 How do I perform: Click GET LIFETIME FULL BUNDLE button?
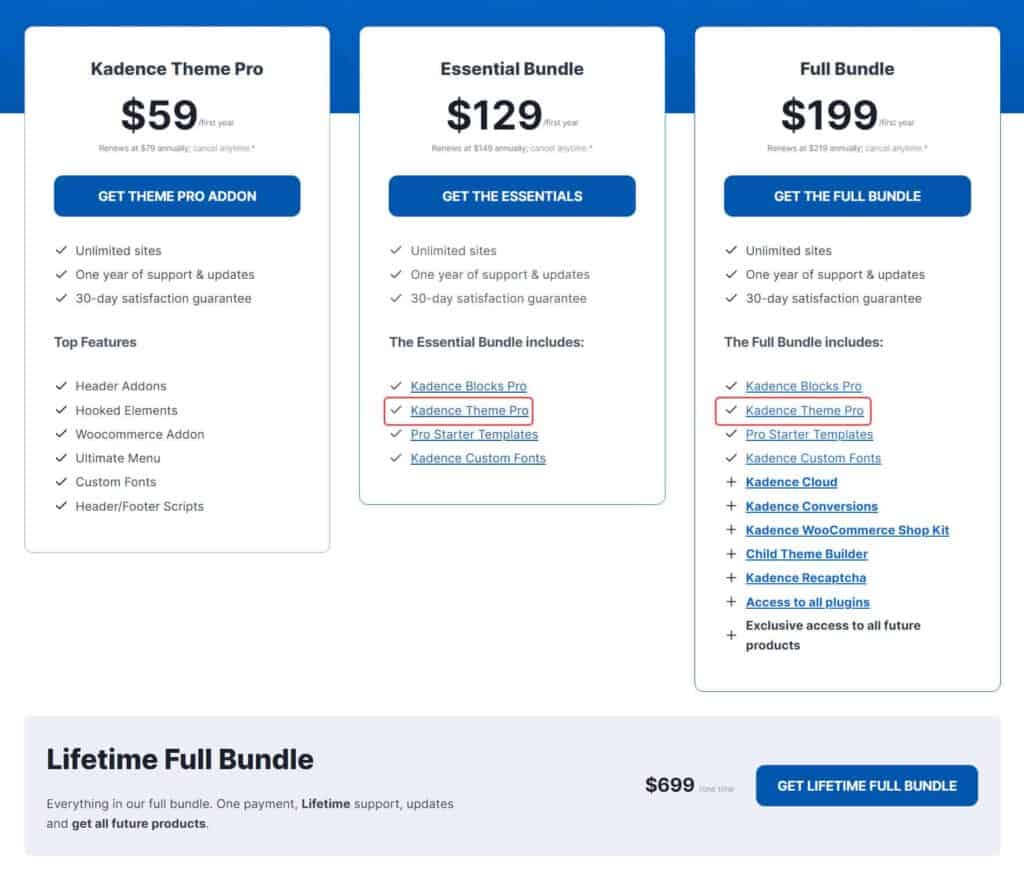tap(866, 786)
